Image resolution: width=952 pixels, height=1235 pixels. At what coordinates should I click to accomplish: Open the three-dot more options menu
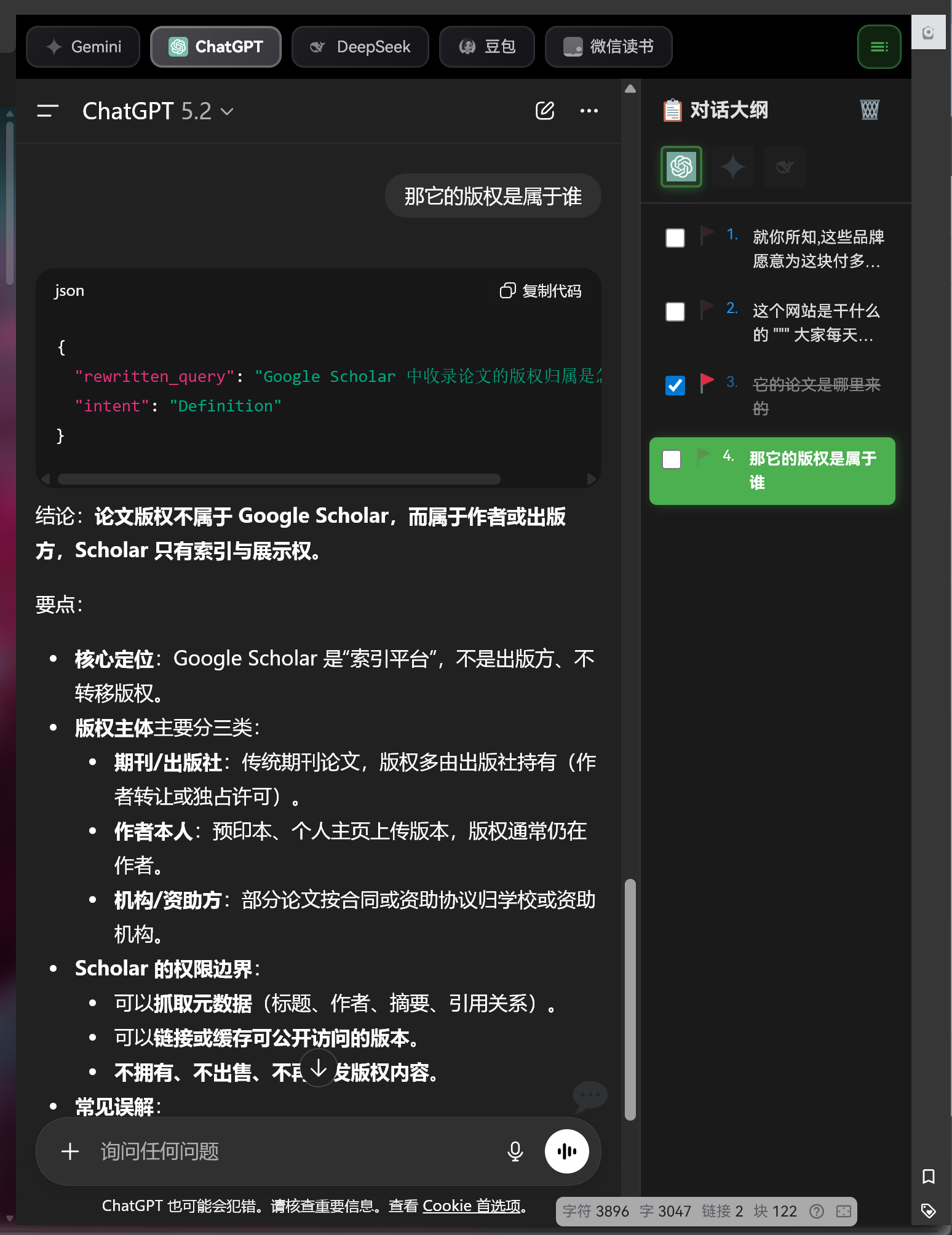click(589, 111)
